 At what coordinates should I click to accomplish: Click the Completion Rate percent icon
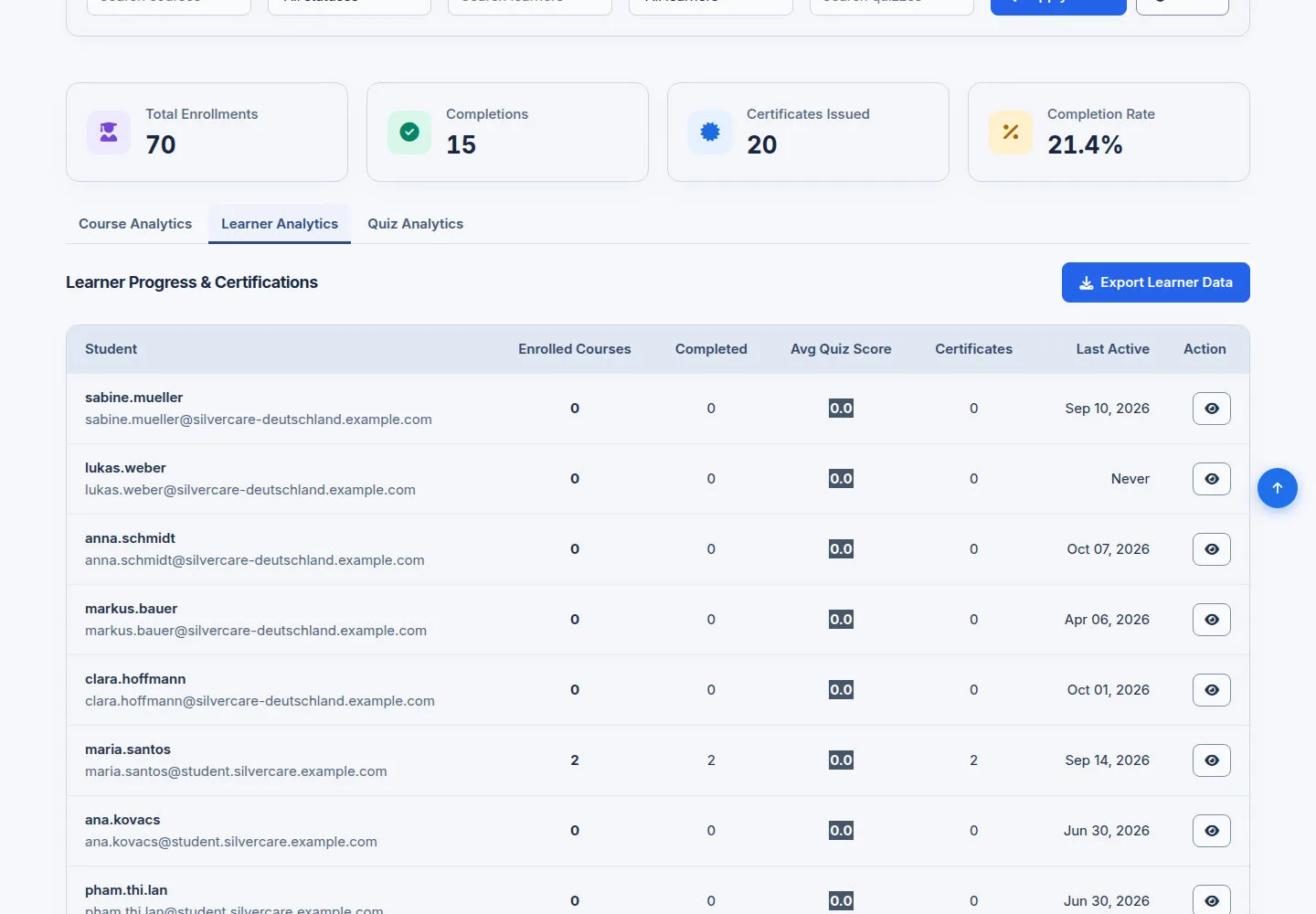pos(1011,133)
